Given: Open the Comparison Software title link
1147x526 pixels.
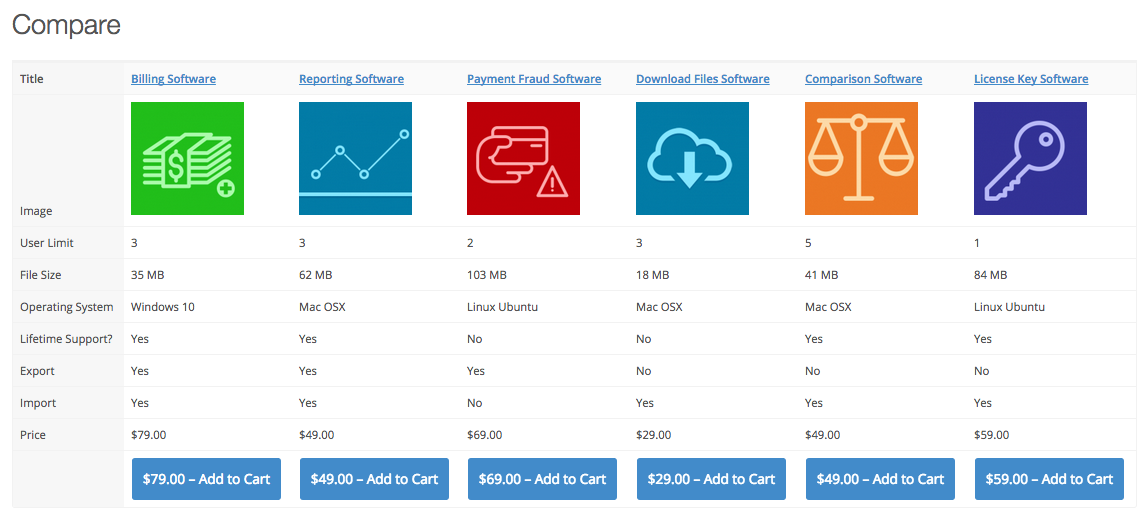Looking at the screenshot, I should tap(863, 79).
